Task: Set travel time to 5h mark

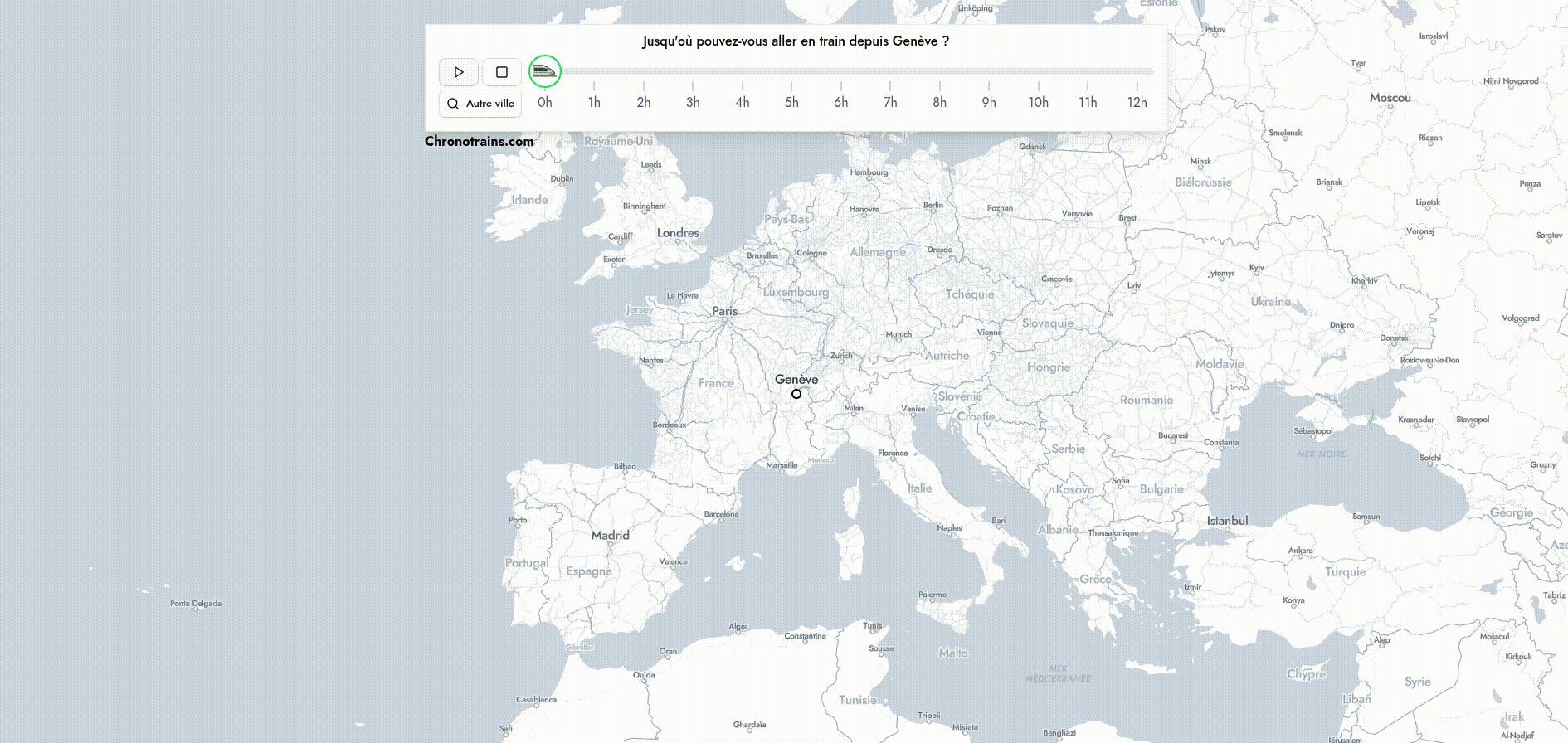Action: [x=791, y=102]
